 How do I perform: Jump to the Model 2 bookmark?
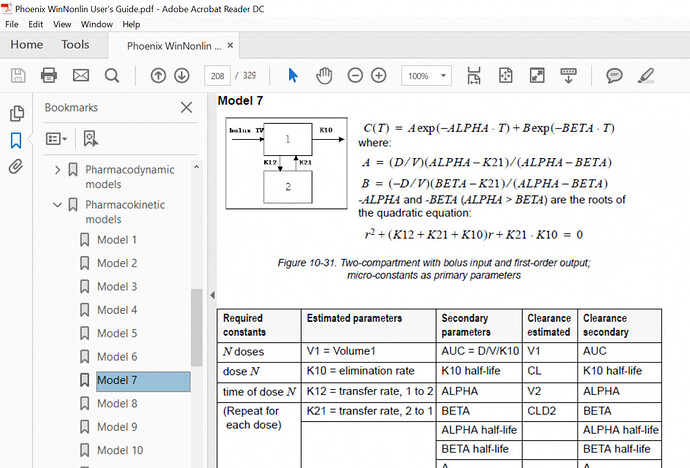(117, 263)
